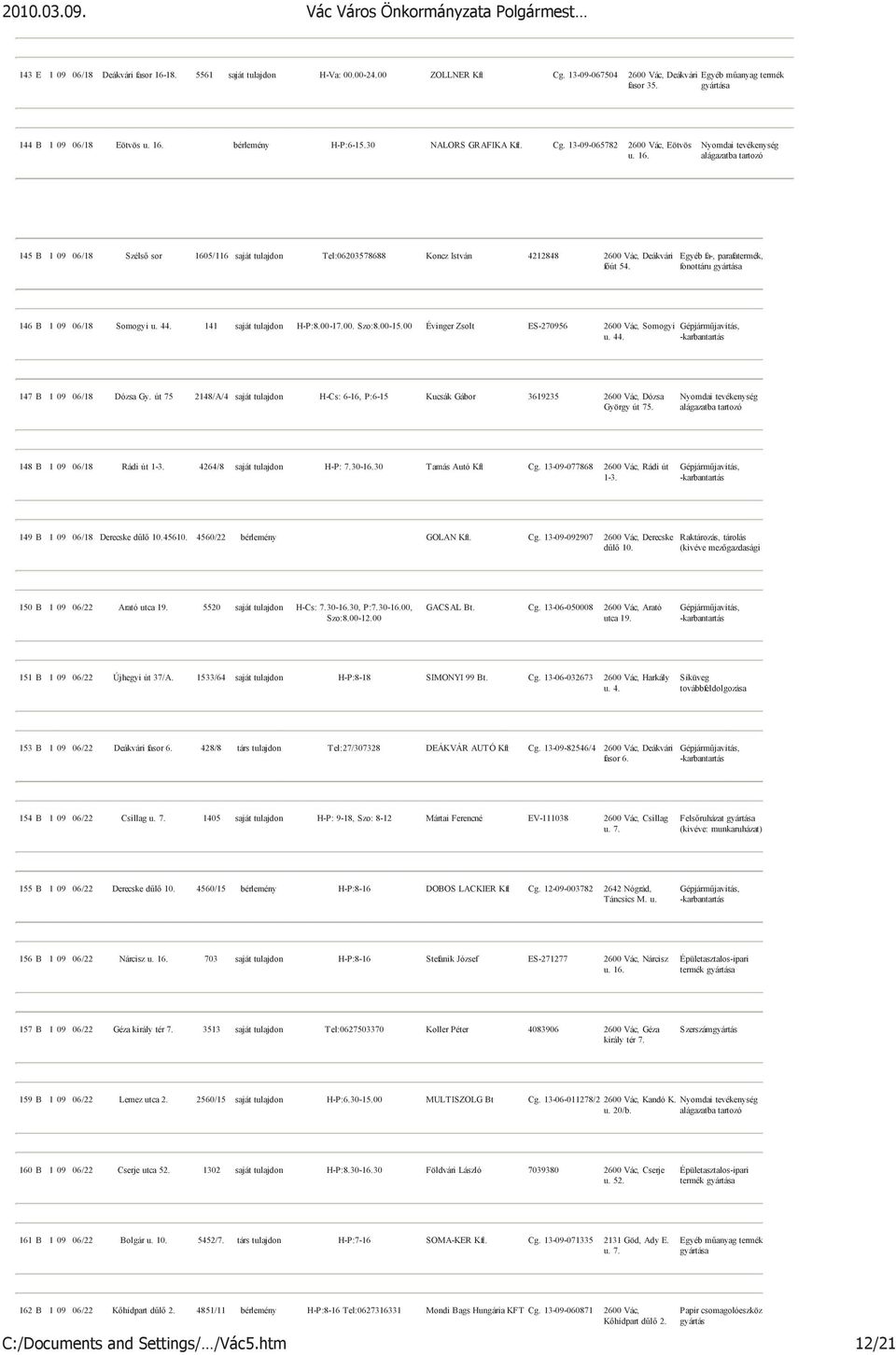Viewport: 896px width, 1355px height.
Task: Select the Mondi Bags Hungária KFT cell
Action: [474, 1311]
